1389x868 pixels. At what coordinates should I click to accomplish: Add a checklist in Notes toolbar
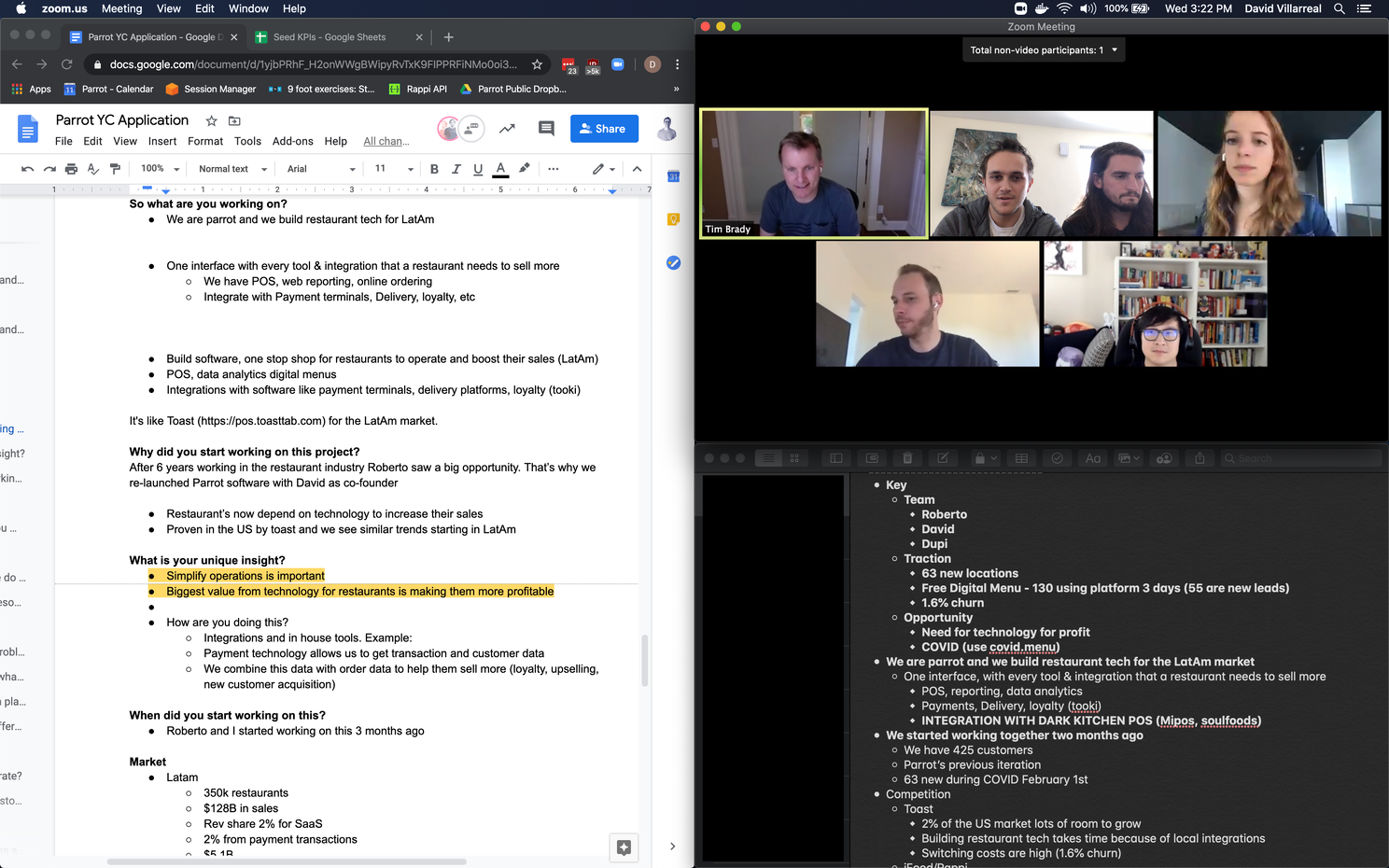point(1057,458)
